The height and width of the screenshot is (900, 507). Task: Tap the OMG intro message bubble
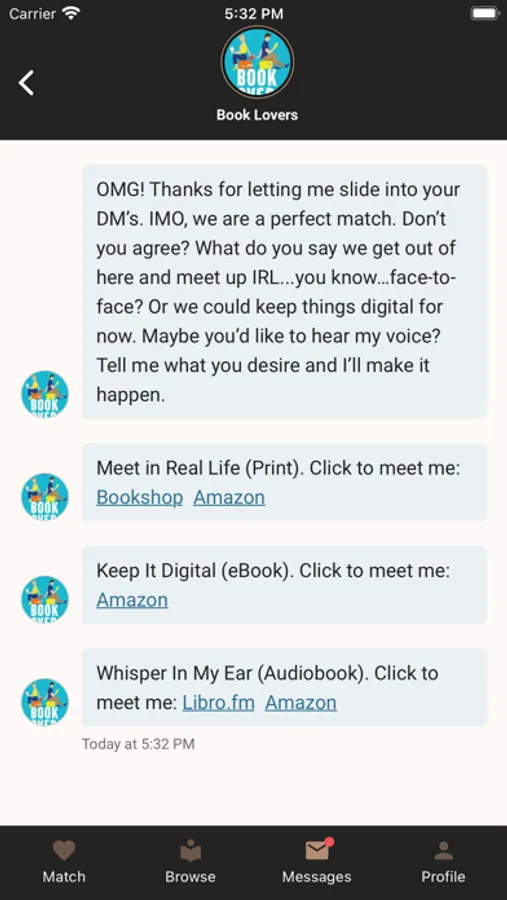pos(285,292)
